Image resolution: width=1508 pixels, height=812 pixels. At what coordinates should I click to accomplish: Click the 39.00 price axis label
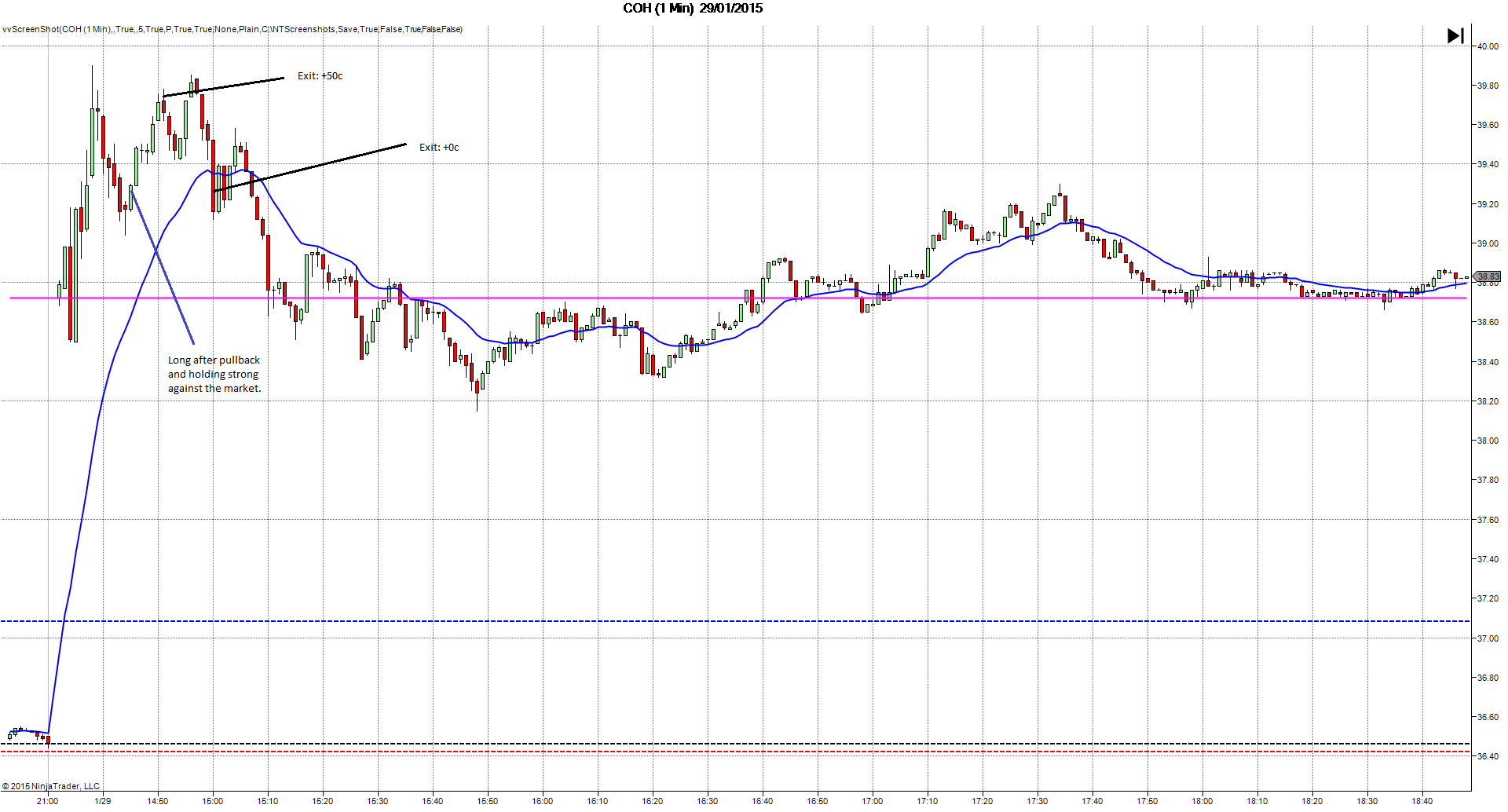click(x=1488, y=243)
